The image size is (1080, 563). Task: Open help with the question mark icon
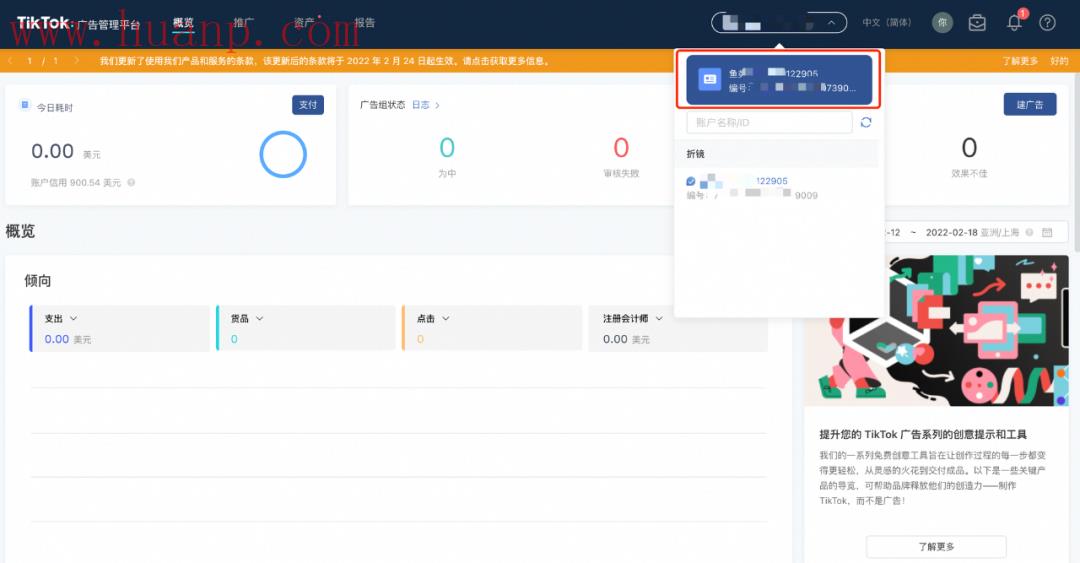1047,23
